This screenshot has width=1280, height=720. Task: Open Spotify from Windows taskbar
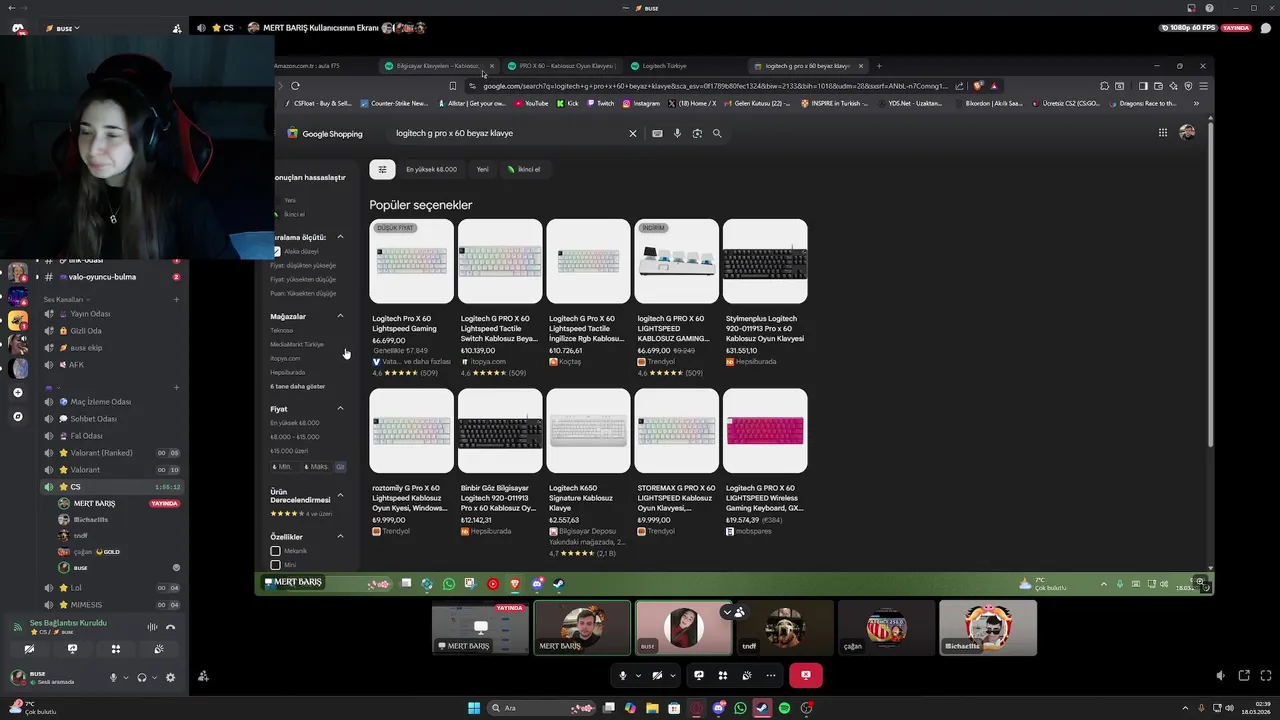(784, 708)
